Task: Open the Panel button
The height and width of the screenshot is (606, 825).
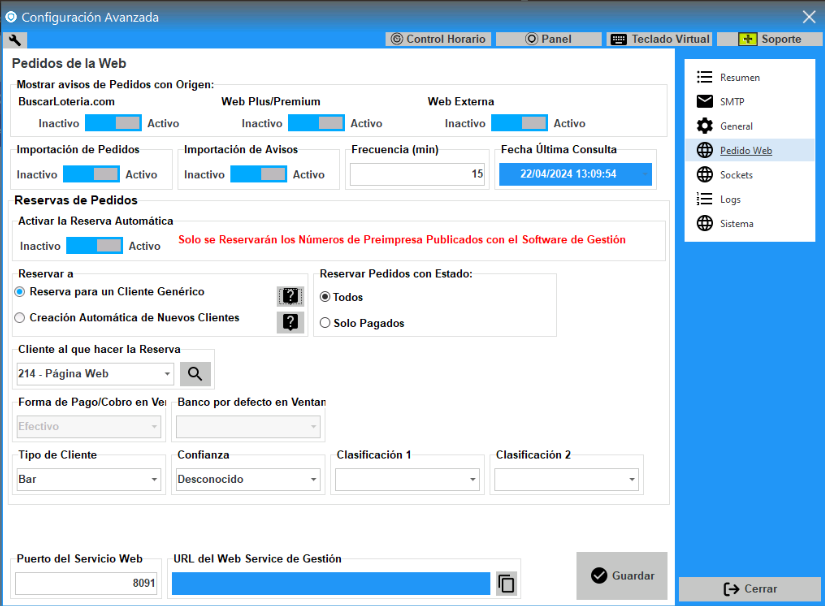Action: 548,39
